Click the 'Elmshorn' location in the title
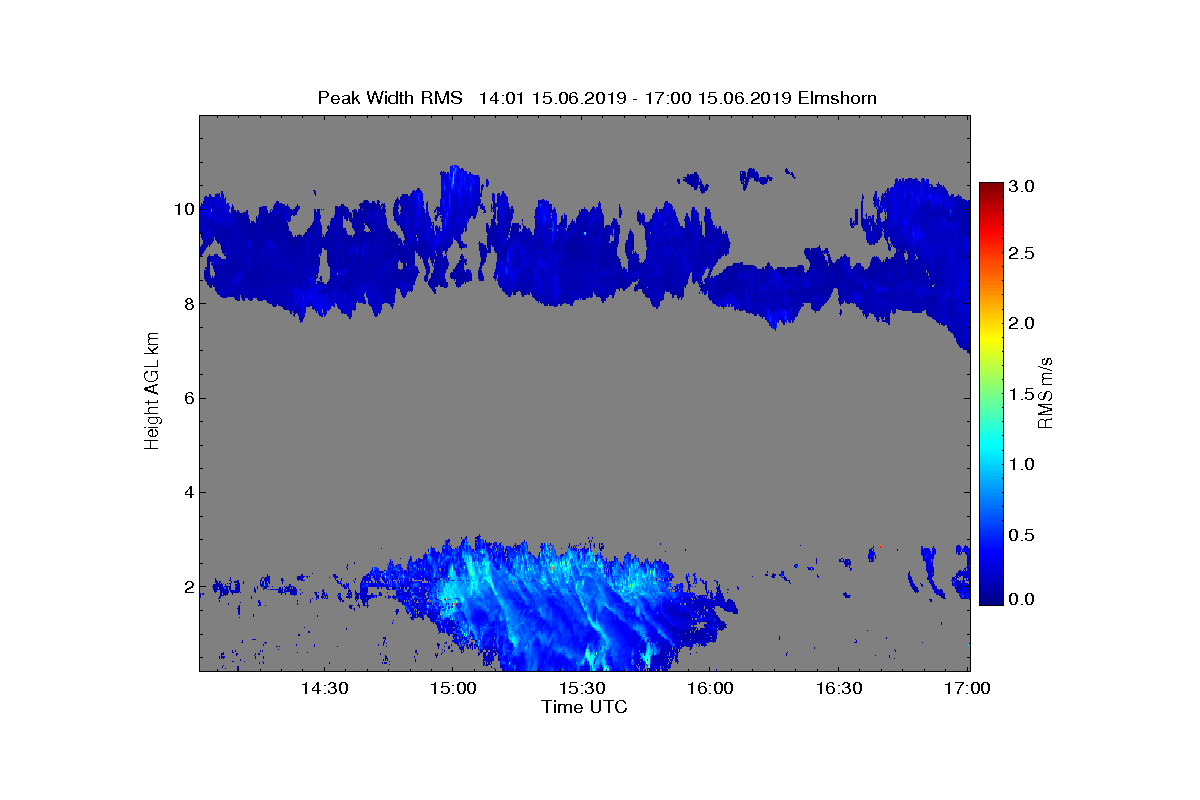 [837, 97]
